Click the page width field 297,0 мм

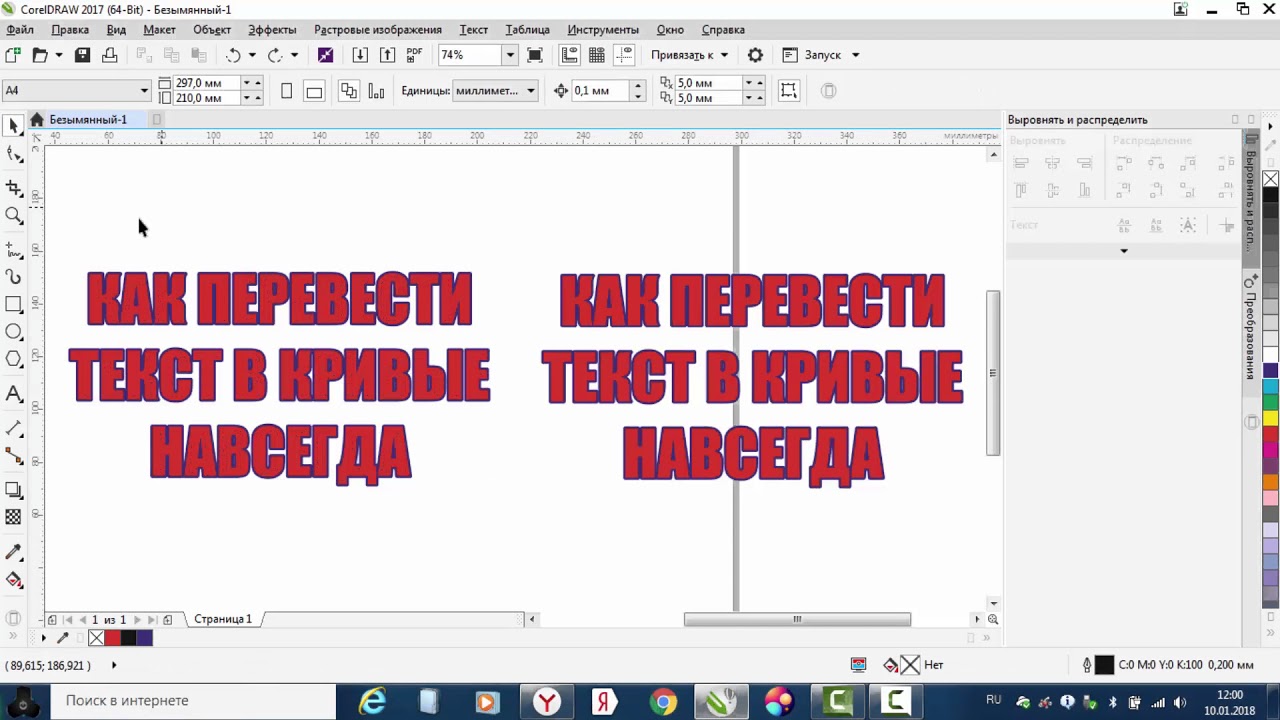pyautogui.click(x=207, y=83)
